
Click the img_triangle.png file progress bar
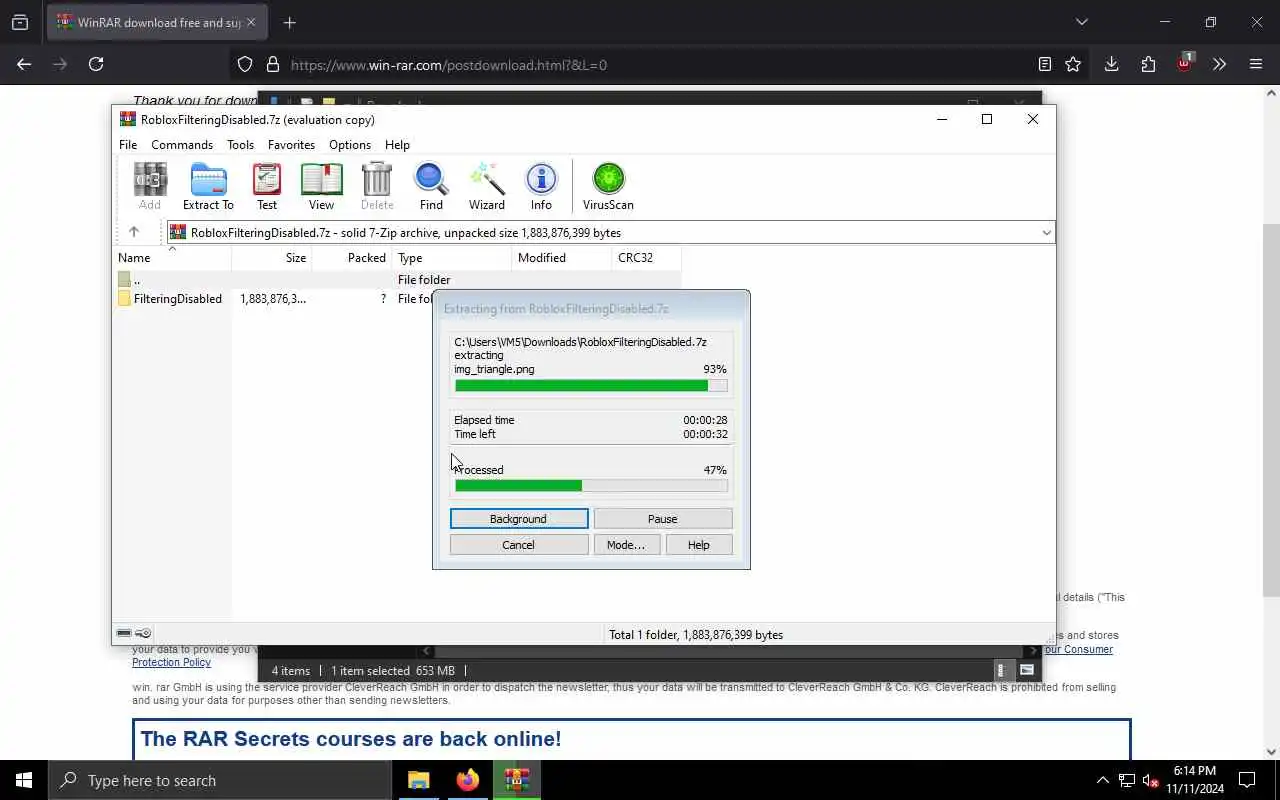[591, 386]
